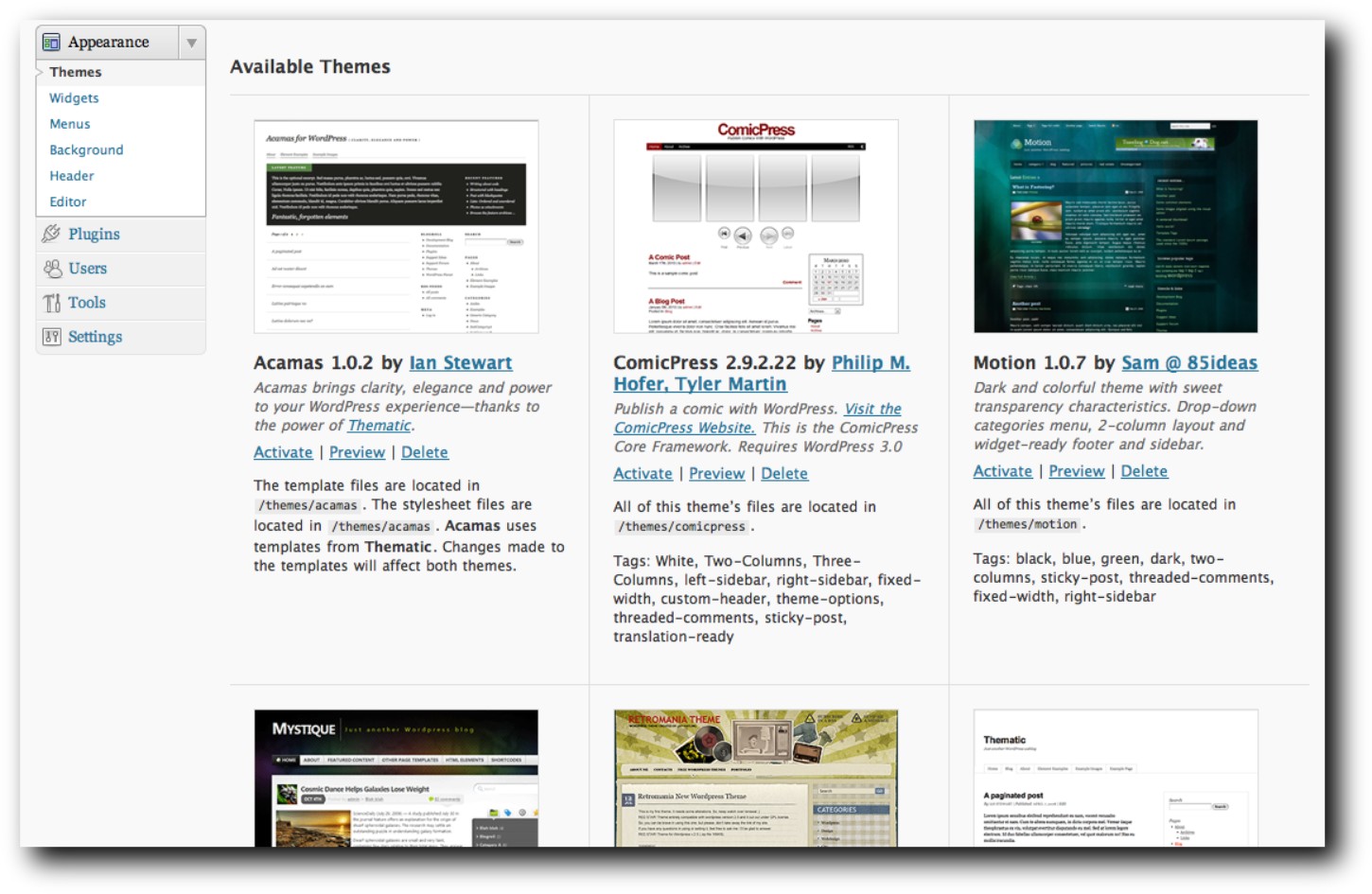Preview the Motion theme

tap(1076, 471)
